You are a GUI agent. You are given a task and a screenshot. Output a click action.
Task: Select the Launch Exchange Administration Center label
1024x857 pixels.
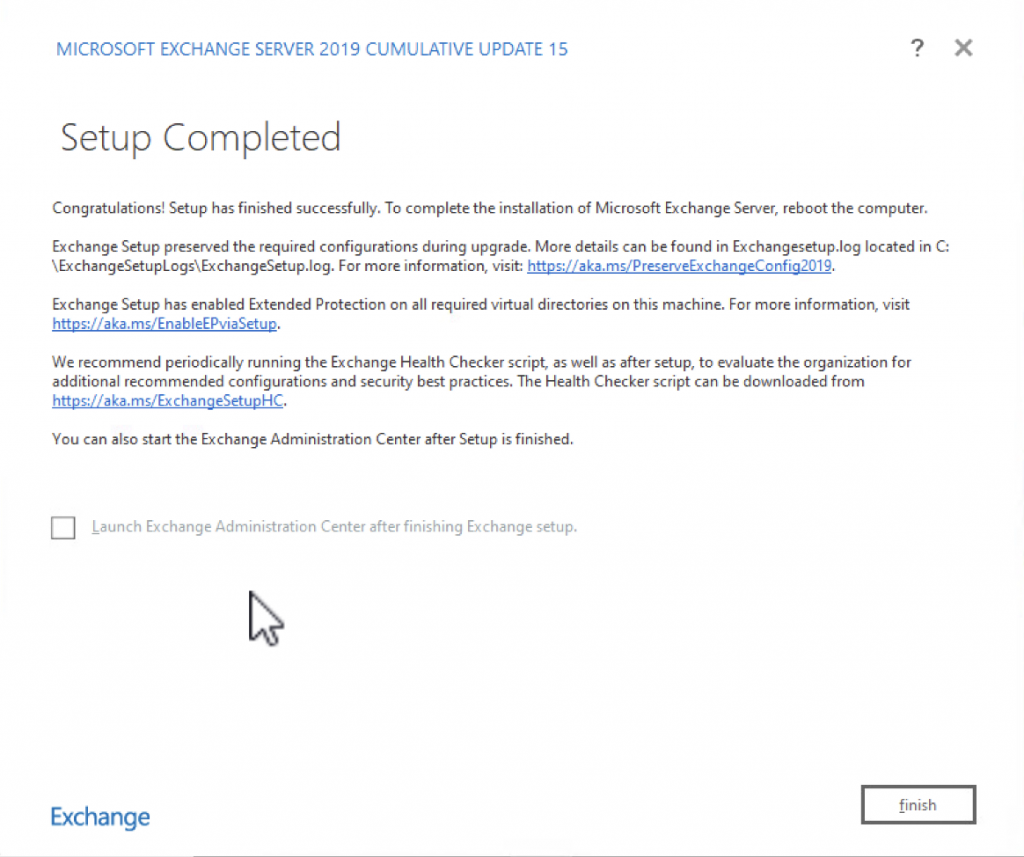[x=333, y=527]
